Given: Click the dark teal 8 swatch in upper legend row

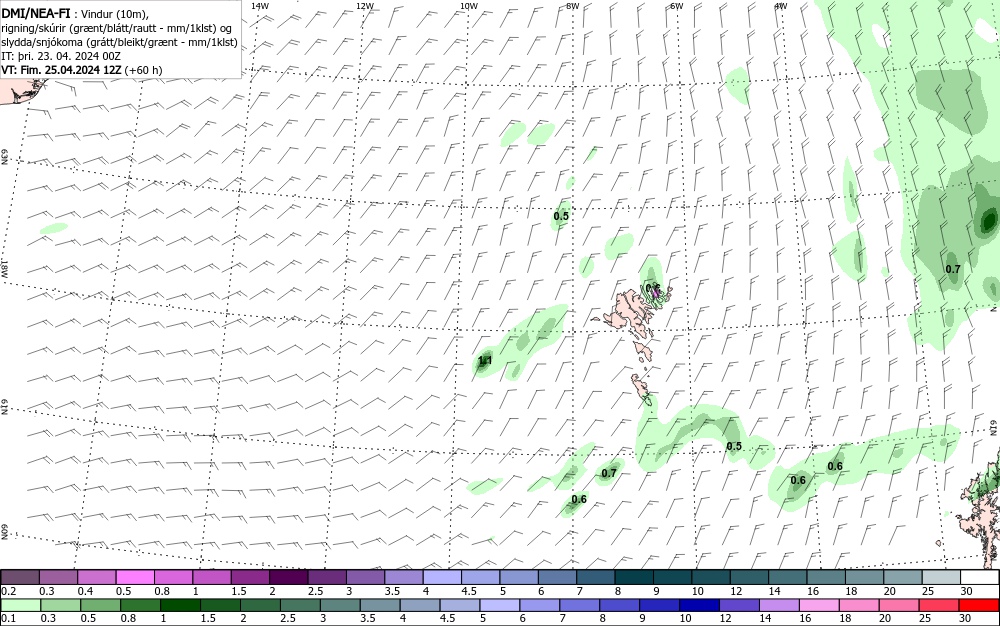Looking at the screenshot, I should [634, 578].
